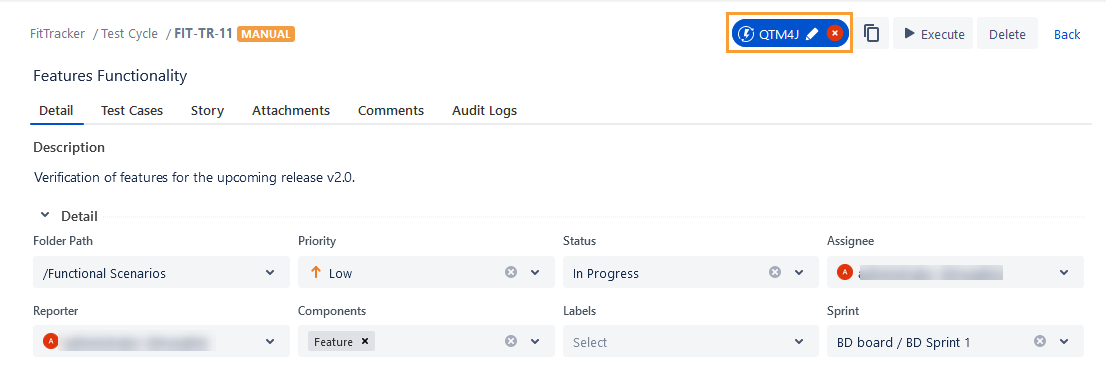1106x369 pixels.
Task: Go Back using the Back link
Action: tap(1066, 34)
